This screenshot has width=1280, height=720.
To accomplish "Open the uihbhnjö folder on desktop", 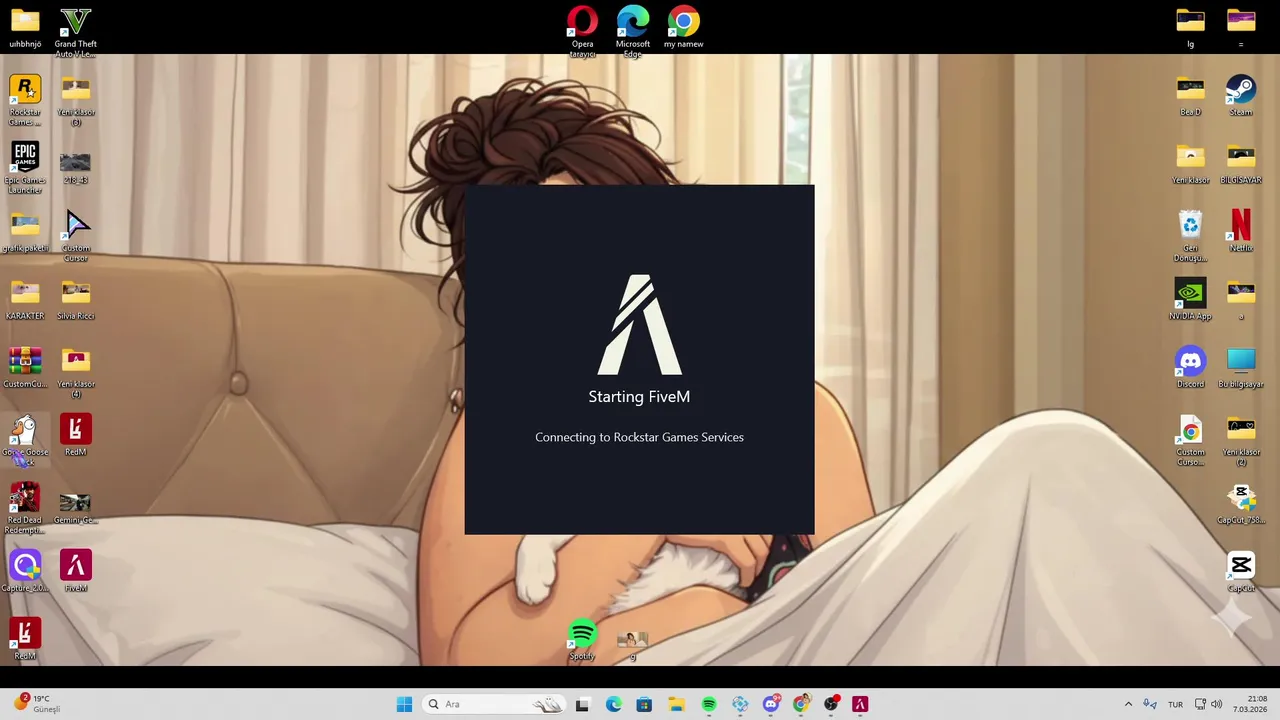I will click(x=25, y=28).
